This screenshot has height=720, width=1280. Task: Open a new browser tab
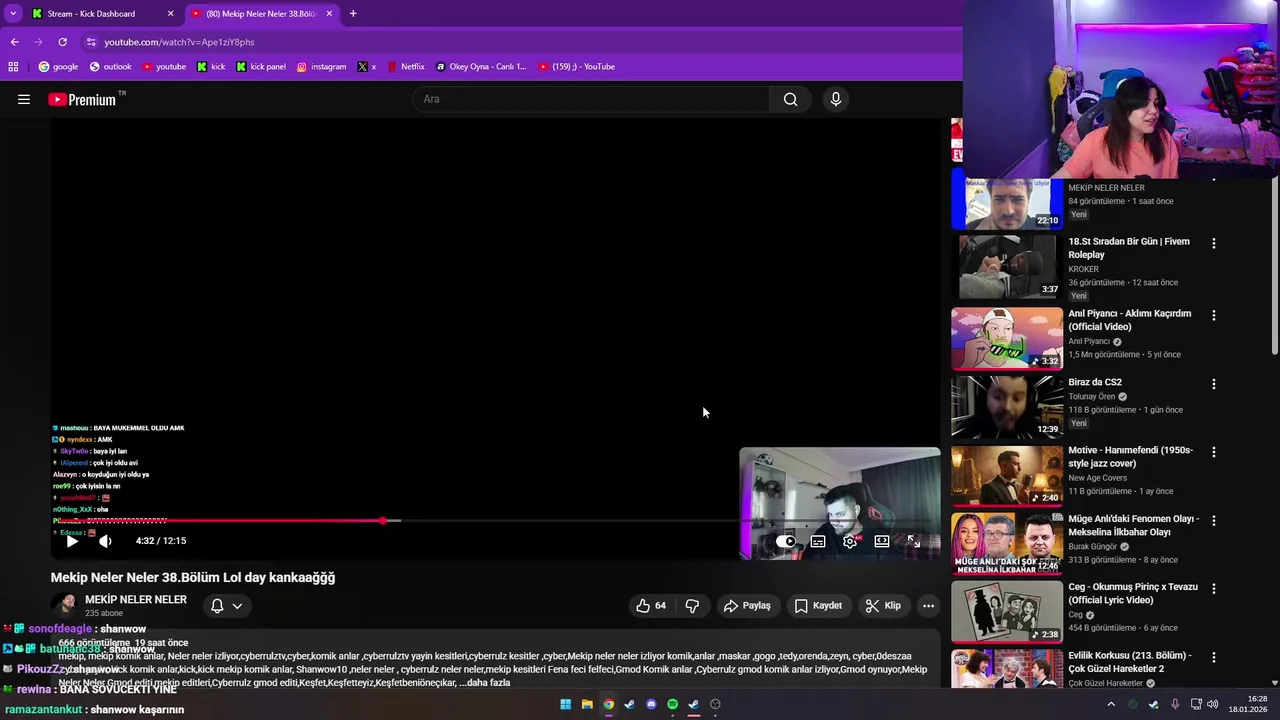point(353,14)
